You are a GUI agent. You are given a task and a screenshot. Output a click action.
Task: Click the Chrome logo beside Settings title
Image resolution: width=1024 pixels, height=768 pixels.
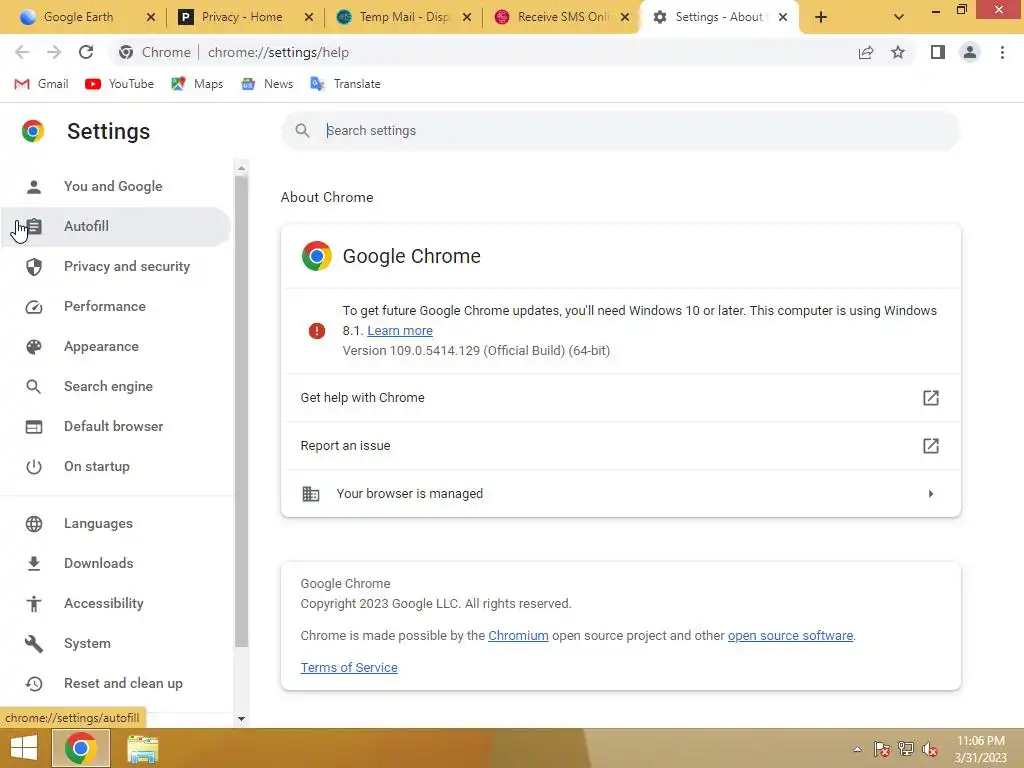coord(33,131)
